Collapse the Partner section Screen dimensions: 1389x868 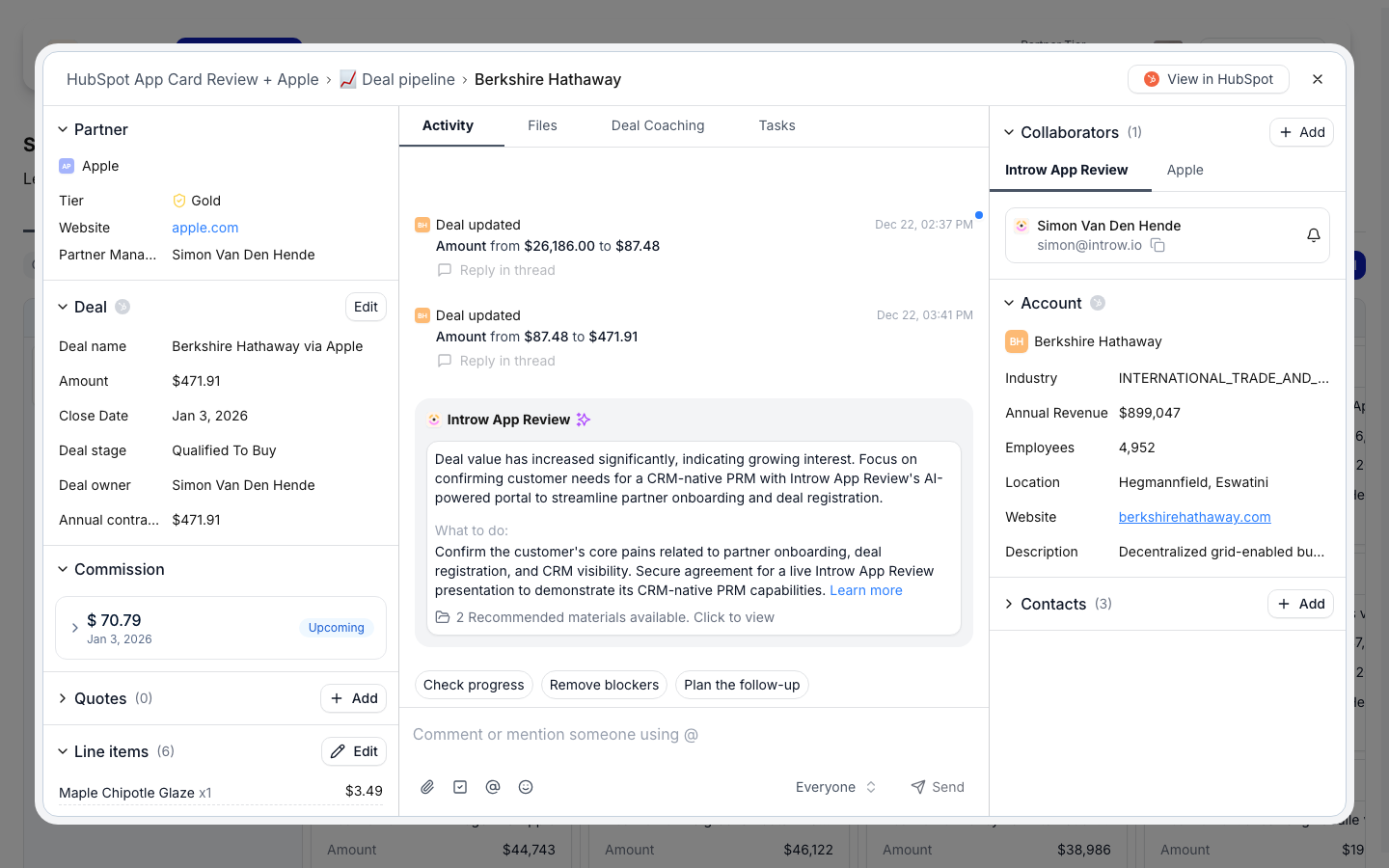[63, 129]
